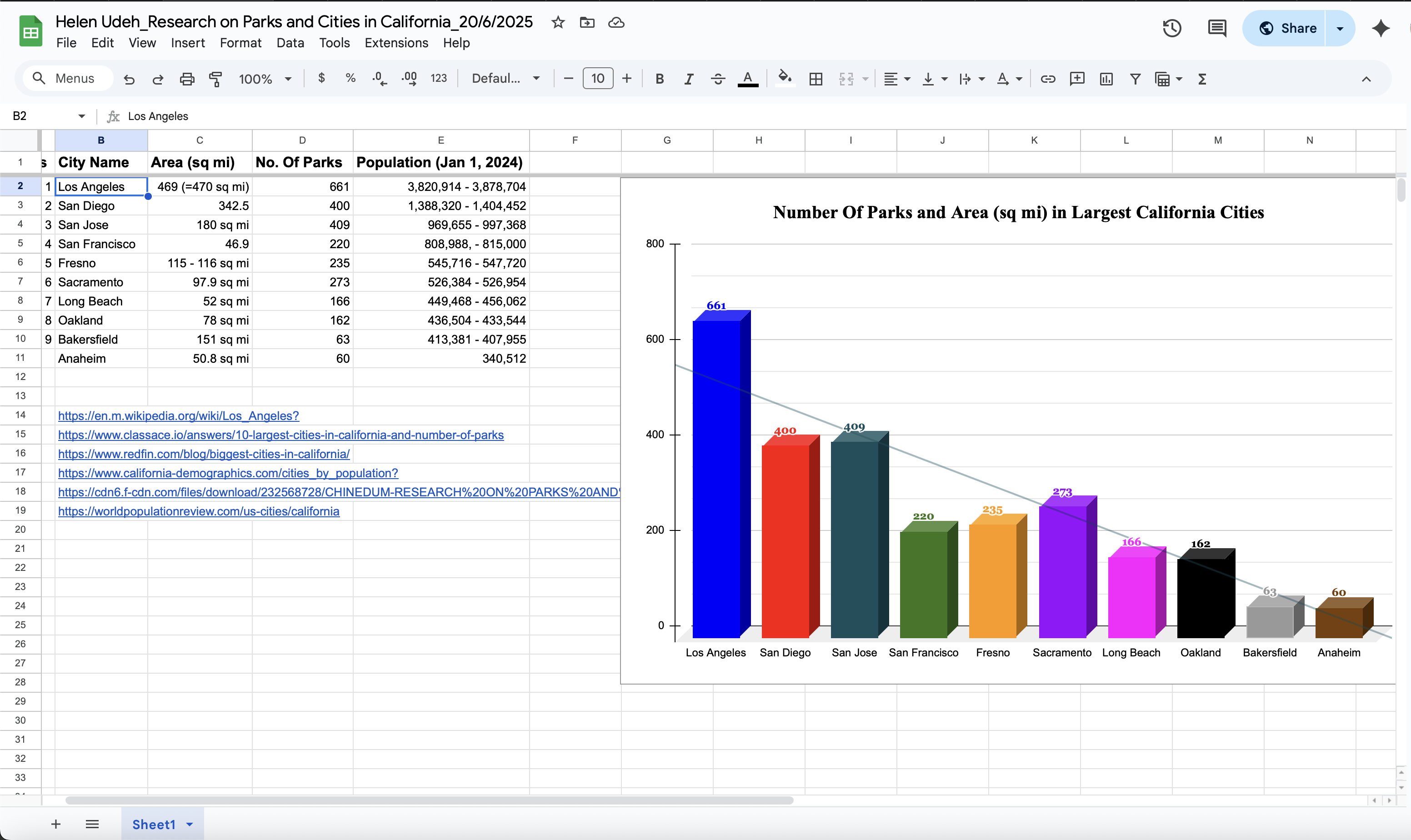Format as currency with dollar icon
Screen dimensions: 1411x840
(321, 78)
